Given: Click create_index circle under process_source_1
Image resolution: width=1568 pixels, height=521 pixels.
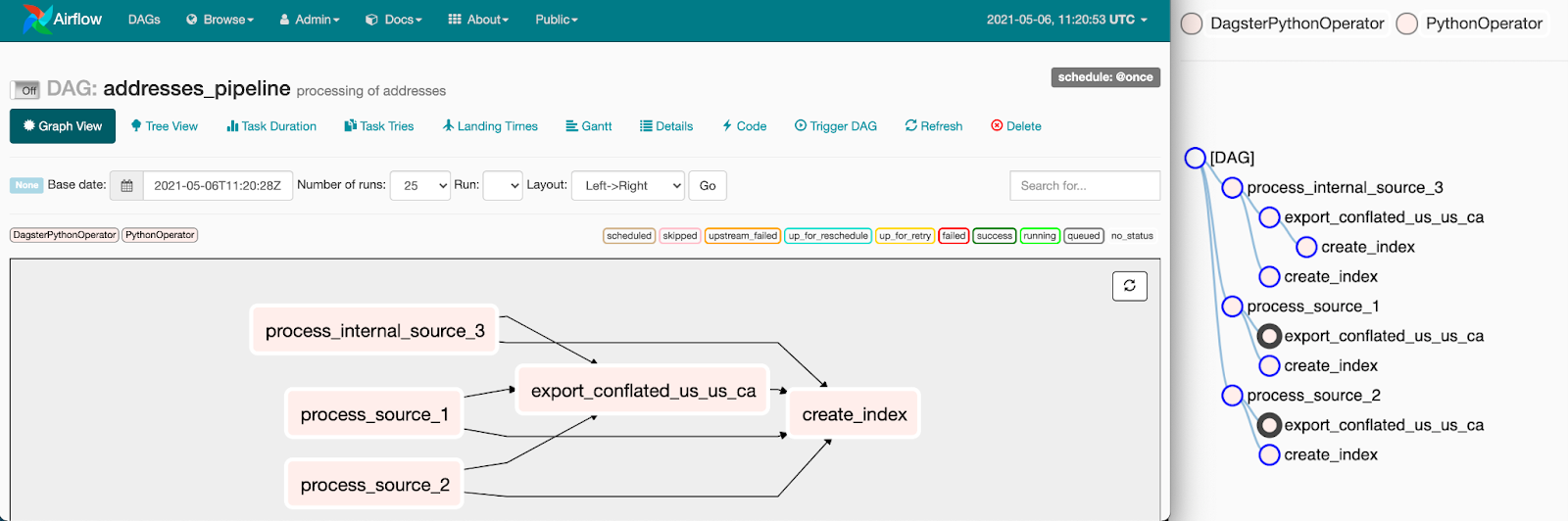Looking at the screenshot, I should coord(1269,365).
